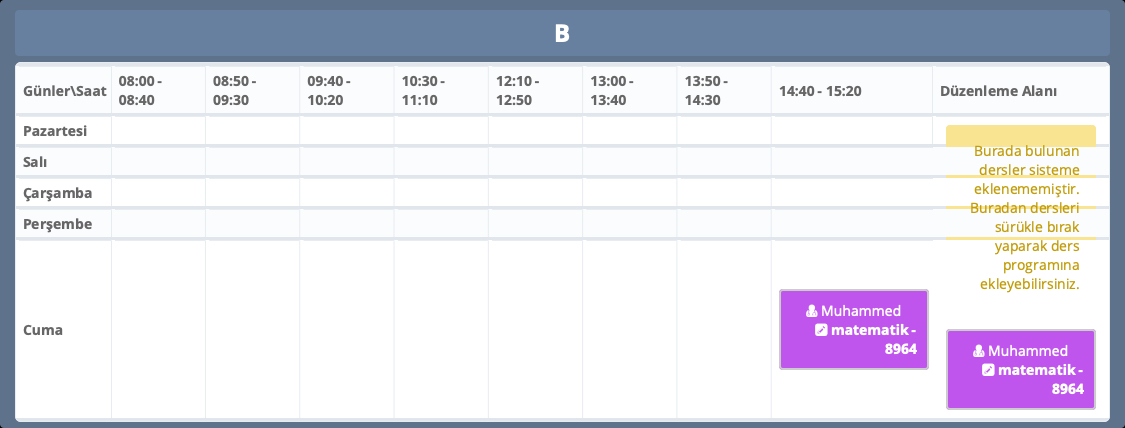
Task: Select the Friday 14:40 - 15:20 matematik lesson
Action: (853, 329)
